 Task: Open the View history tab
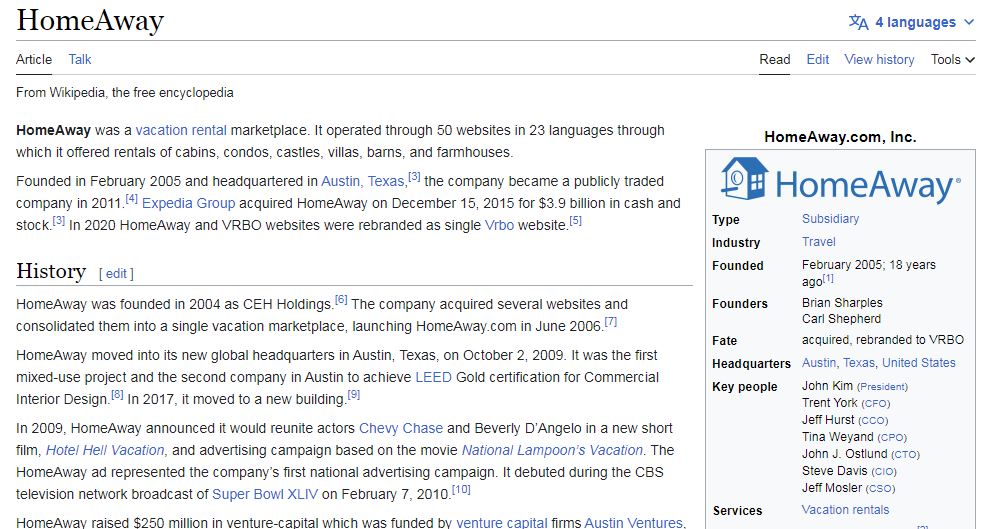(x=879, y=59)
